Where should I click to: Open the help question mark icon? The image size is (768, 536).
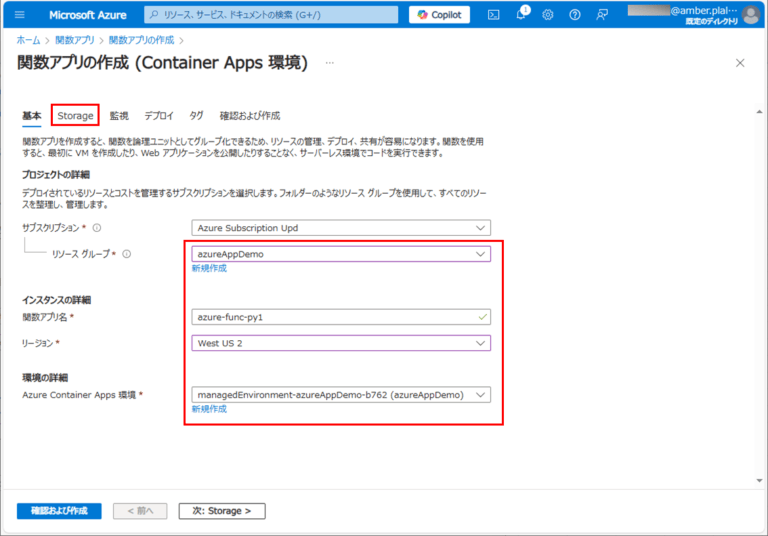point(575,14)
